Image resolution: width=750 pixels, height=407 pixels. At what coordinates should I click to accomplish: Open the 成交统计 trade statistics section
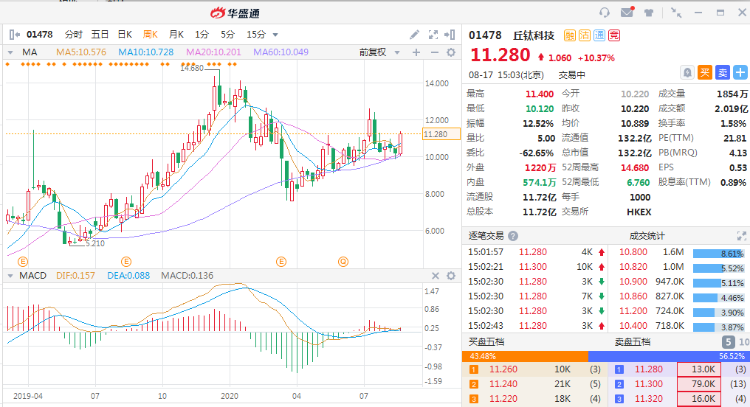(x=647, y=236)
